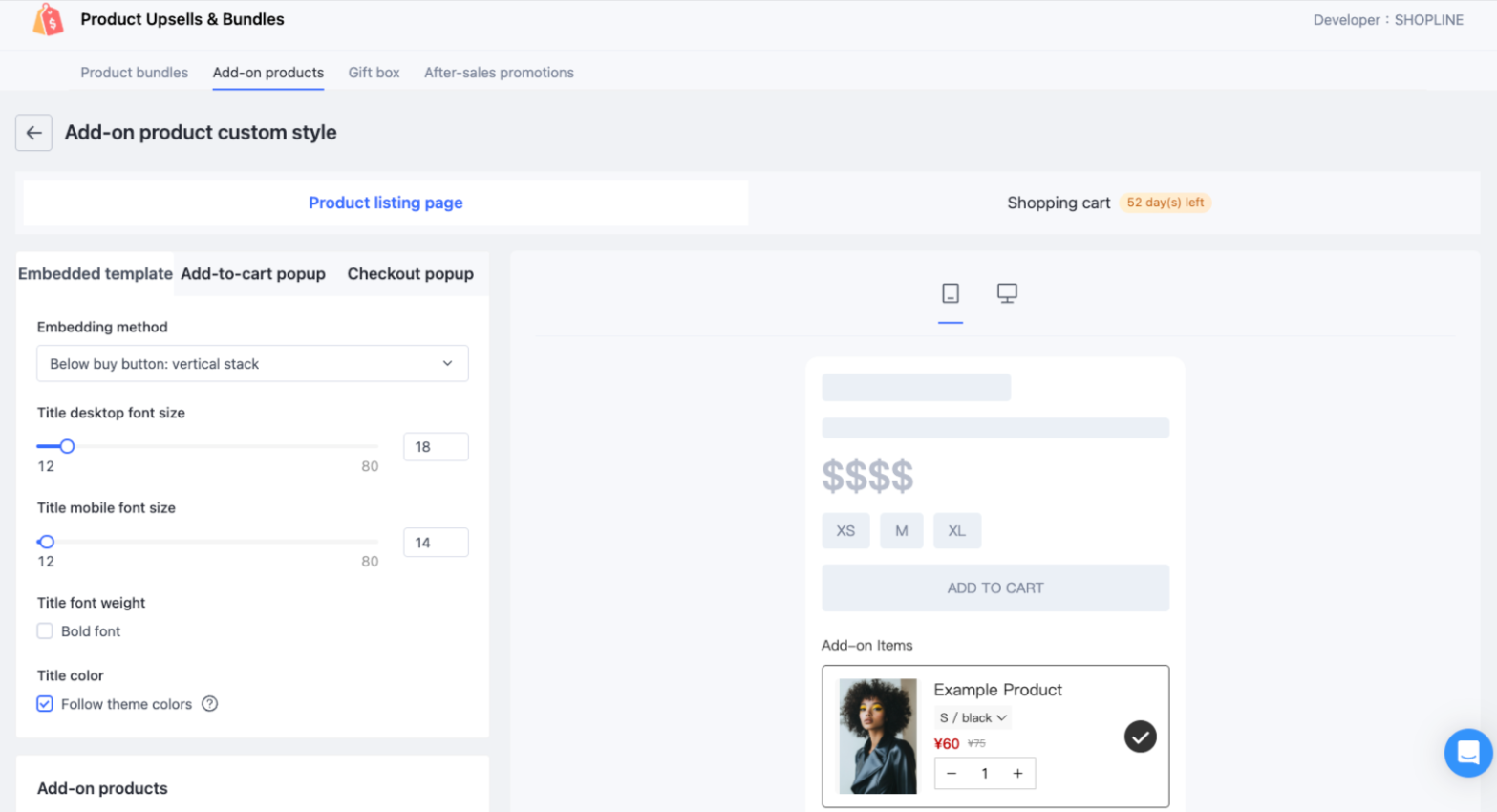
Task: Uncheck Follow theme colors
Action: [45, 704]
